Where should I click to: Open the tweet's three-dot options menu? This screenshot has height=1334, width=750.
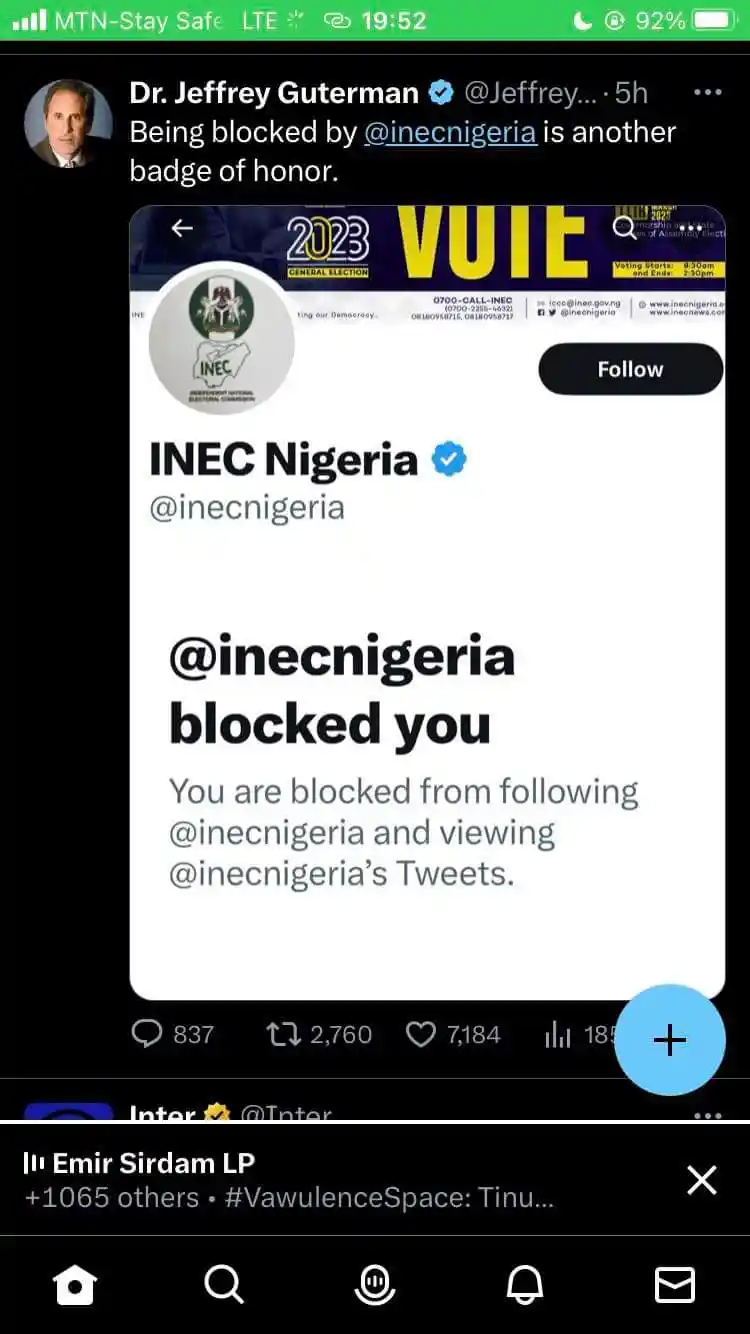tap(708, 91)
